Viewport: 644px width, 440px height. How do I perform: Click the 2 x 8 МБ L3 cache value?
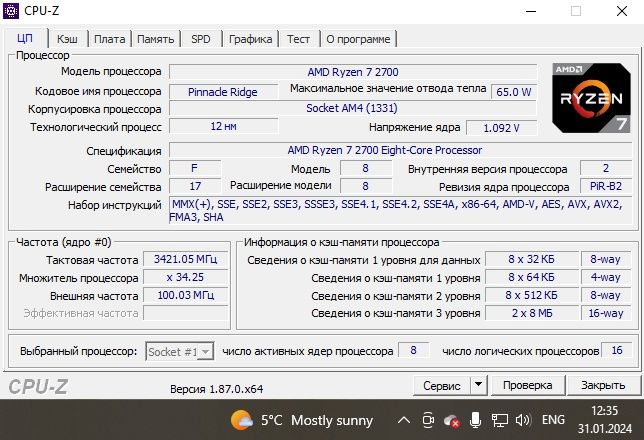[531, 313]
